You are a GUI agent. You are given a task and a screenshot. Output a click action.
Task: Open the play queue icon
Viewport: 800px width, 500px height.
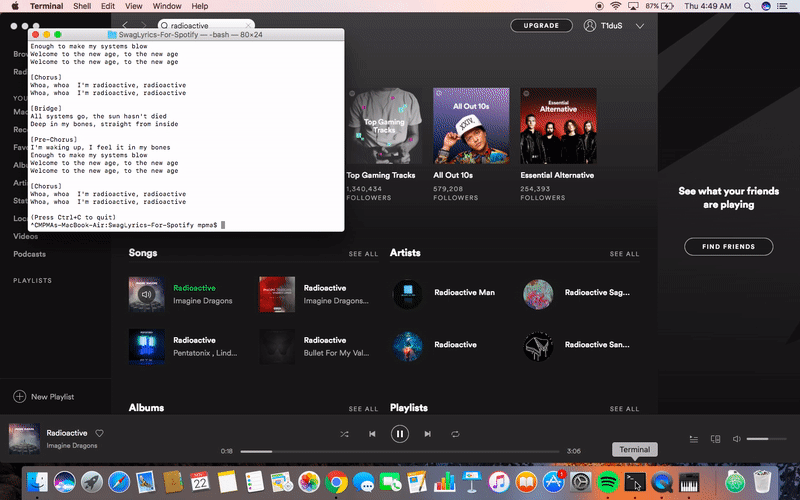pos(694,439)
